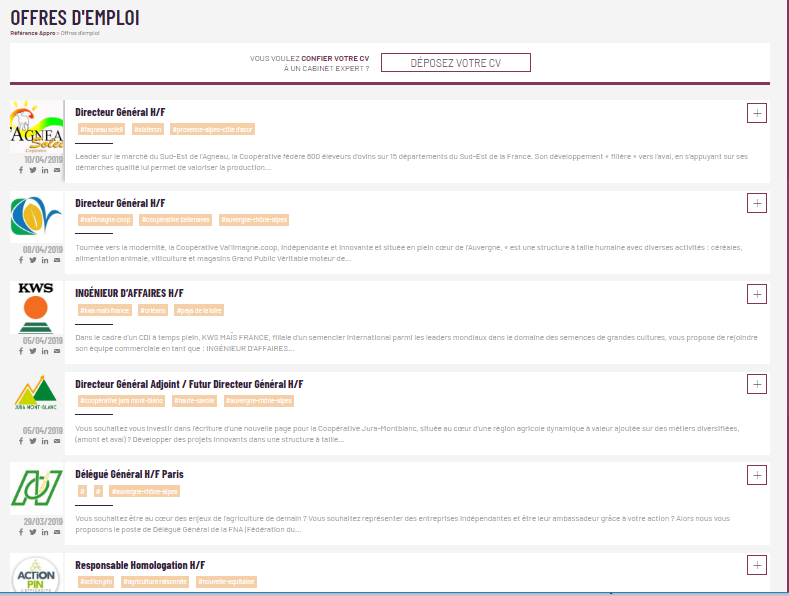789x596 pixels.
Task: Filter by #agriculture raisonnée tag
Action: click(155, 582)
